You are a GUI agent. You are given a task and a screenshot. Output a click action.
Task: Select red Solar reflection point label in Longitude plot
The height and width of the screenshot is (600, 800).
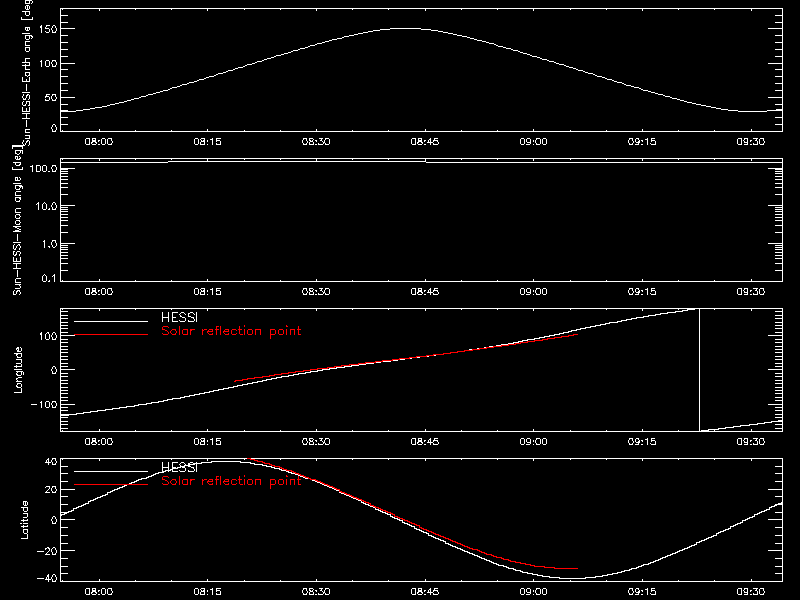231,331
